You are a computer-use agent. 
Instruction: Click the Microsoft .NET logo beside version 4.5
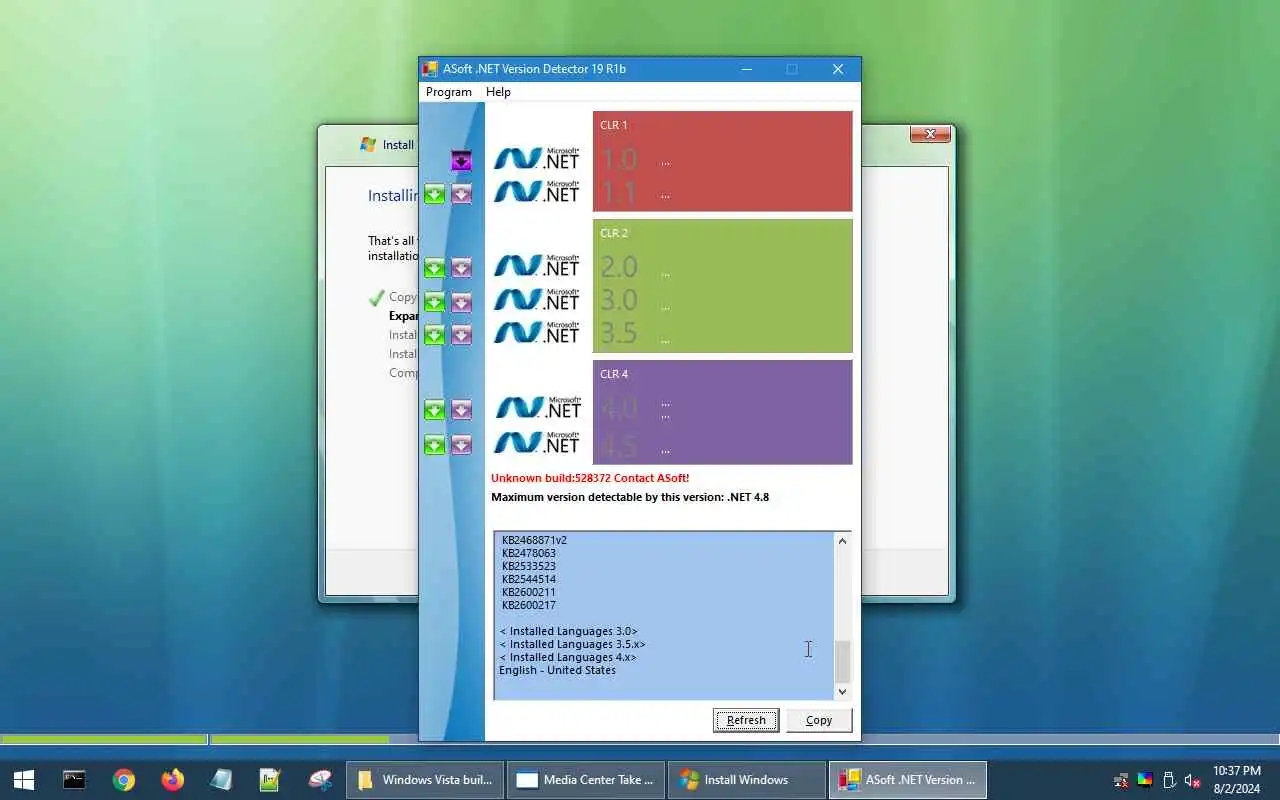(538, 441)
